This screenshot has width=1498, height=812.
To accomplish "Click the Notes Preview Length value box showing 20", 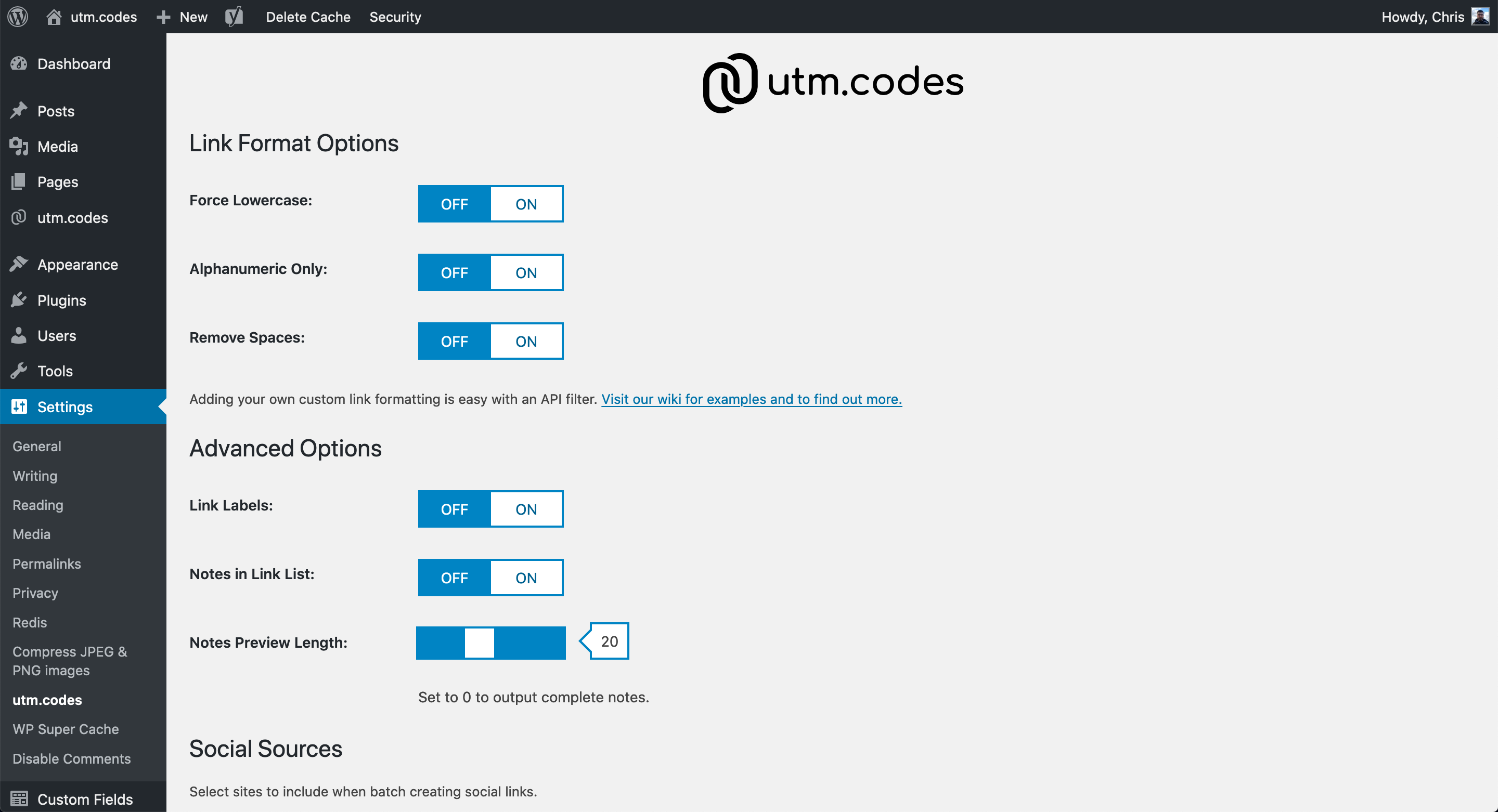I will 609,641.
